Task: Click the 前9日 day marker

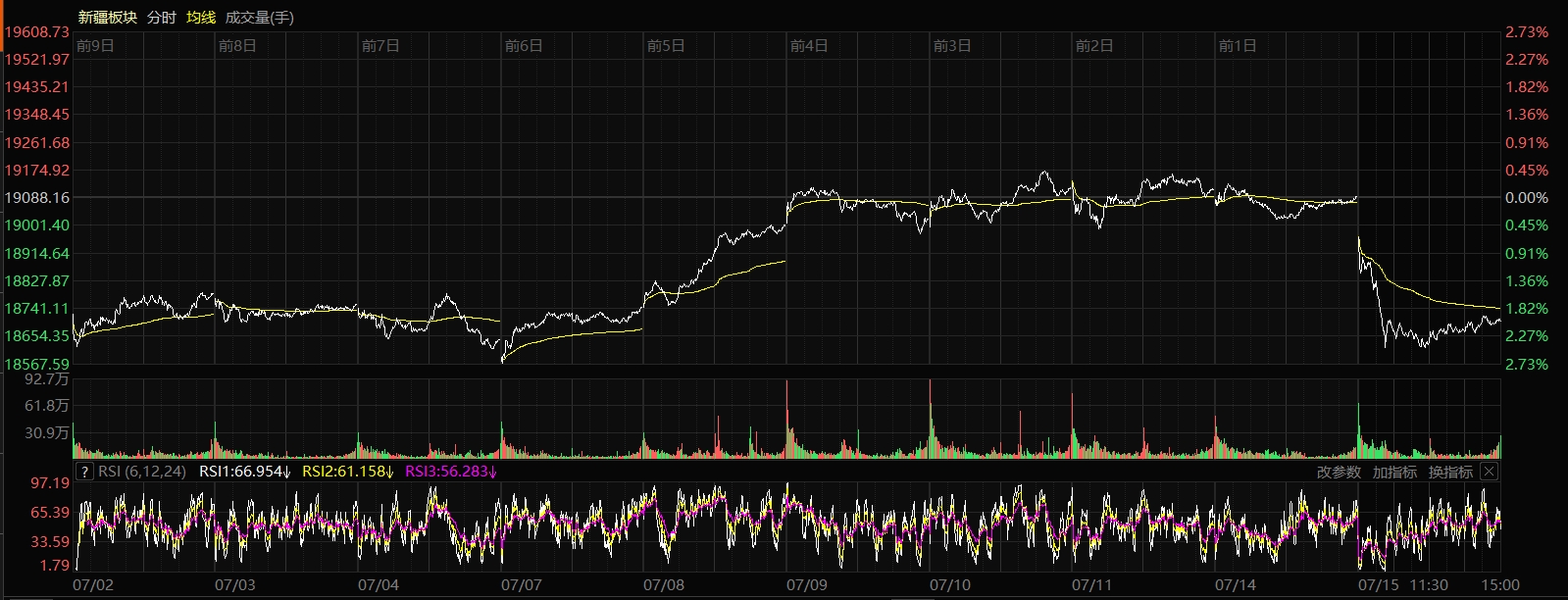Action: tap(95, 46)
